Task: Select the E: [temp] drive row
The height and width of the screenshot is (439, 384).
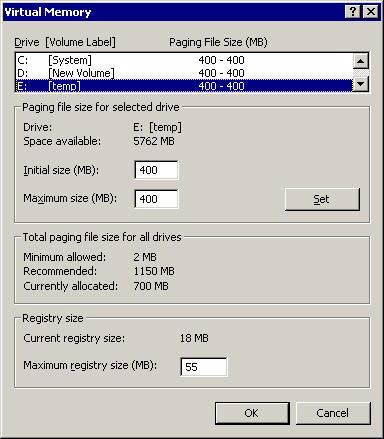Action: (184, 86)
